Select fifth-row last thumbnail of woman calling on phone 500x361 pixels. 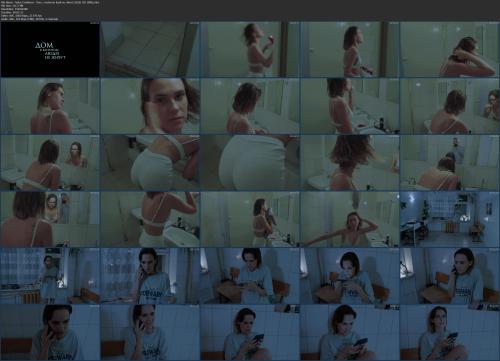pos(450,276)
